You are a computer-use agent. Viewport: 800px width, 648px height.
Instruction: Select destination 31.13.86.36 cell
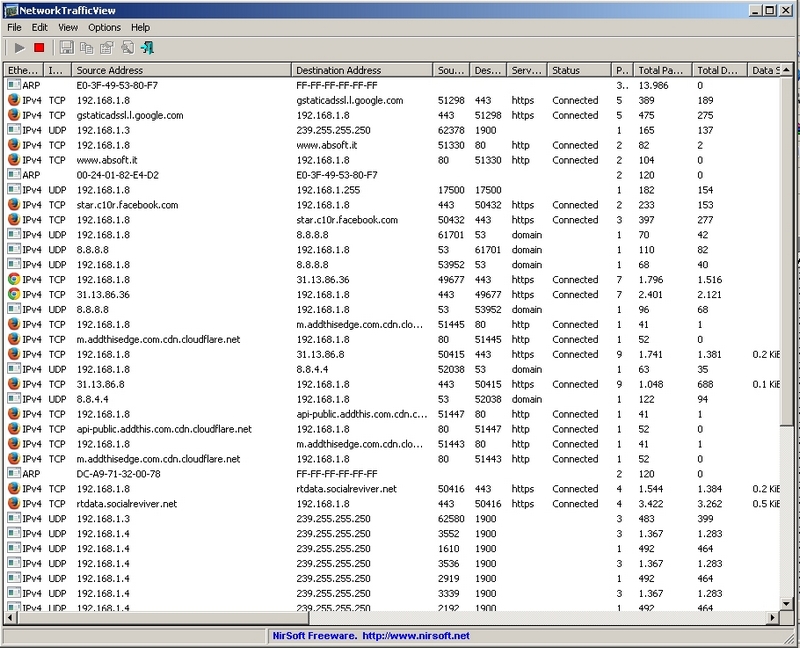point(322,280)
